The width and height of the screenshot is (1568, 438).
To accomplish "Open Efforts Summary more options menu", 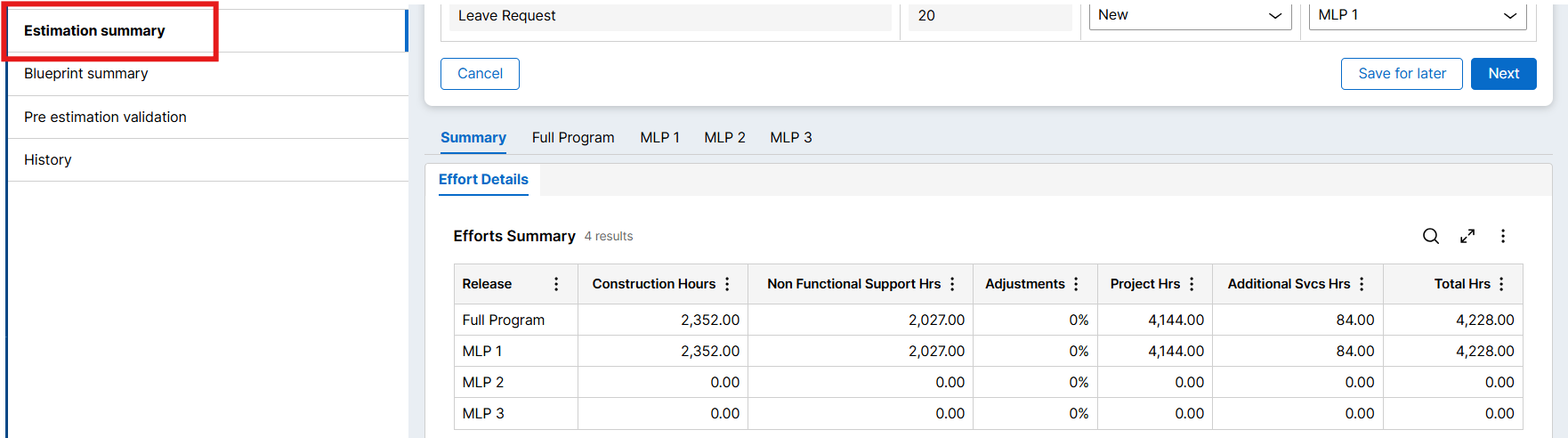I will coord(1503,236).
